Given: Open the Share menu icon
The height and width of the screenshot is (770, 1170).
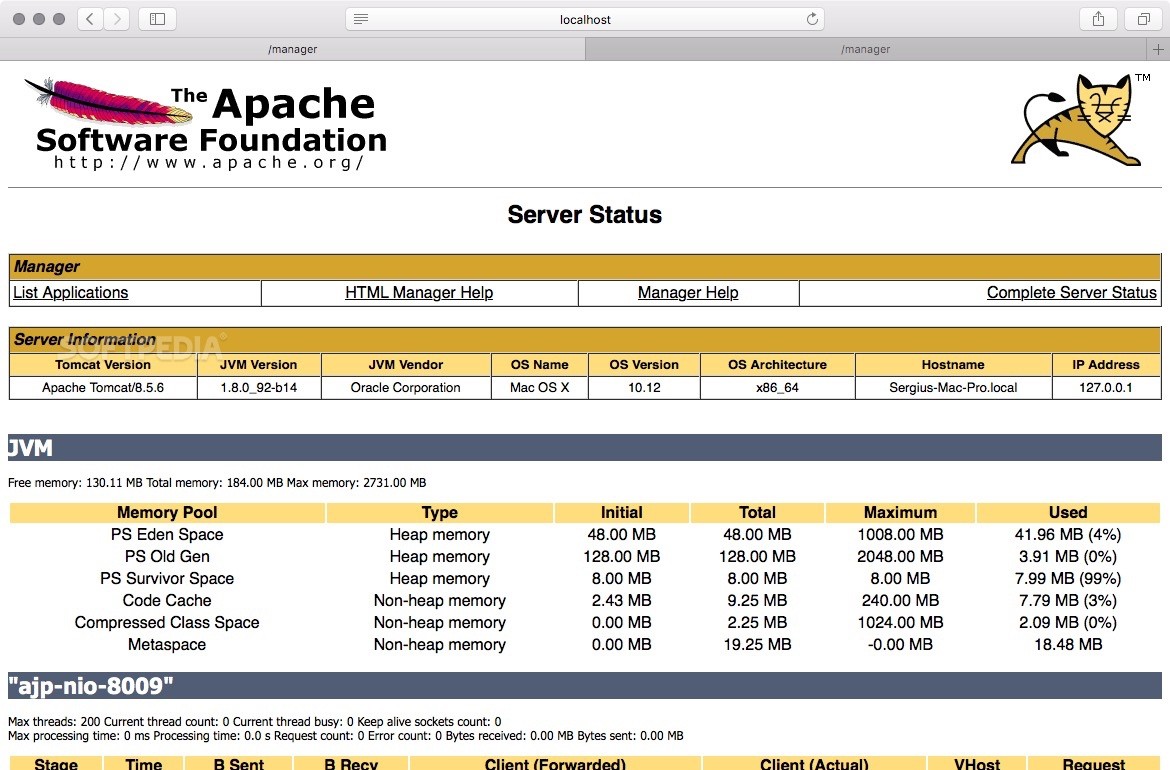Looking at the screenshot, I should click(1098, 19).
